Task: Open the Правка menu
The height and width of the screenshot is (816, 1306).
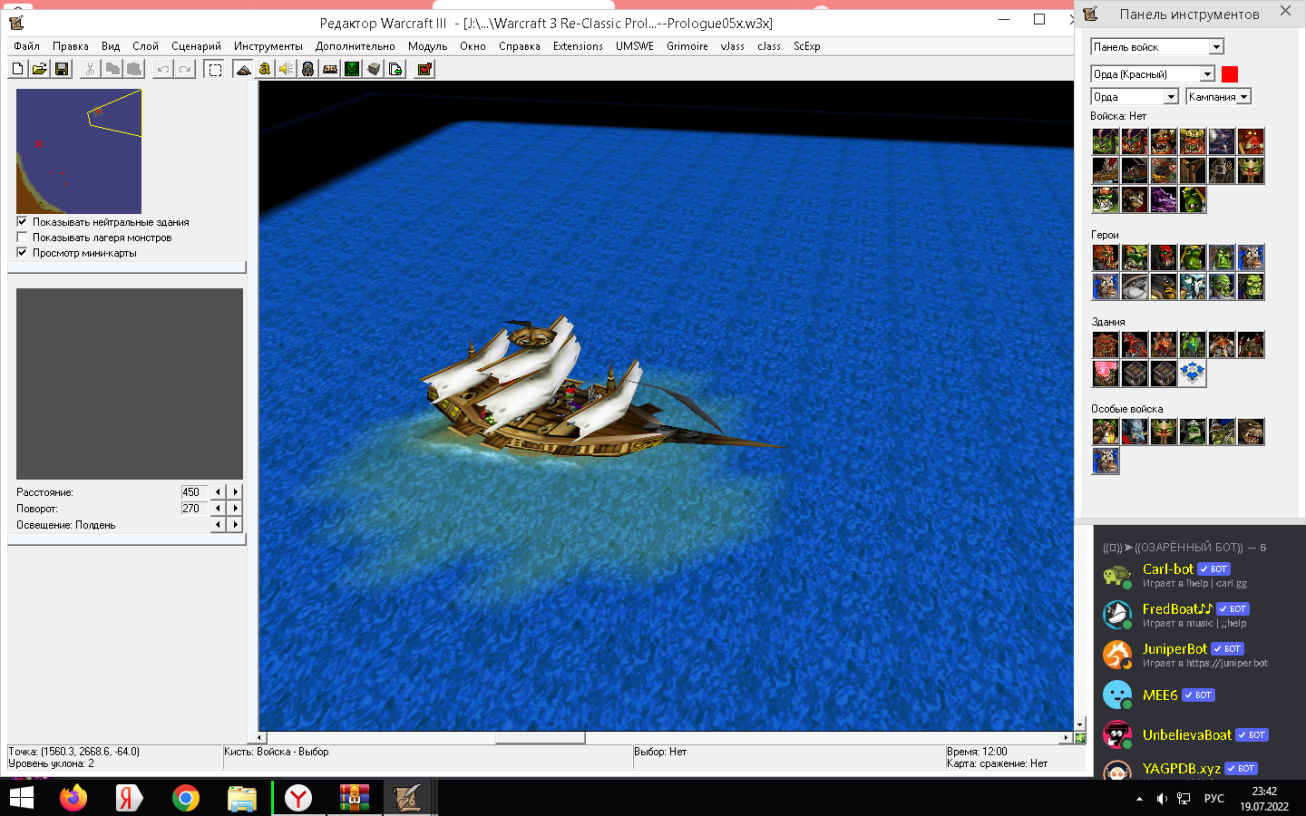Action: point(71,46)
